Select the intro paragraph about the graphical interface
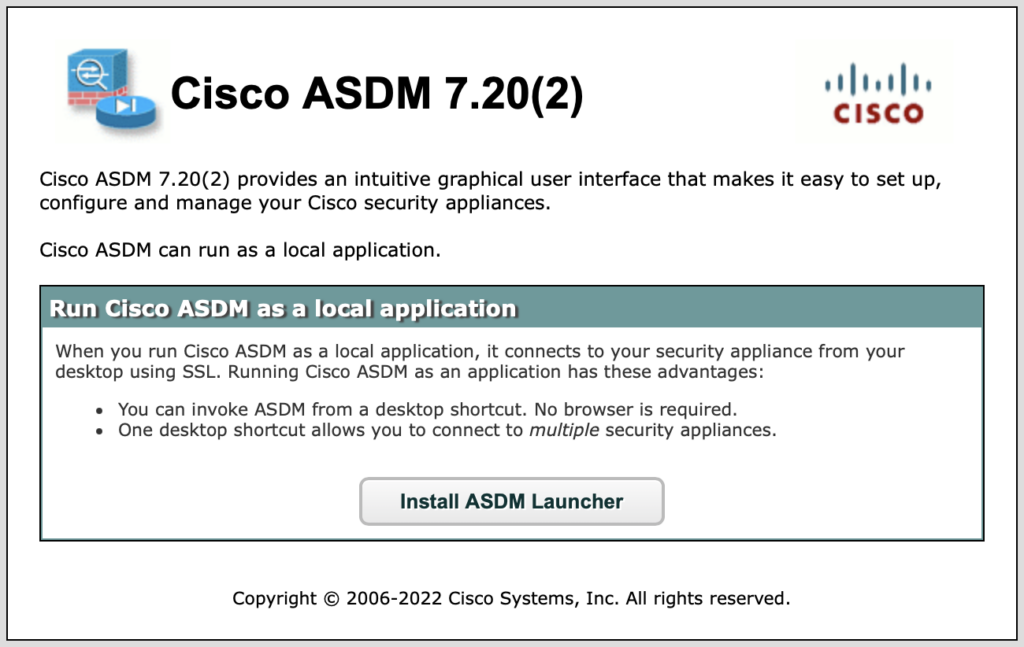Image resolution: width=1024 pixels, height=647 pixels. point(490,190)
